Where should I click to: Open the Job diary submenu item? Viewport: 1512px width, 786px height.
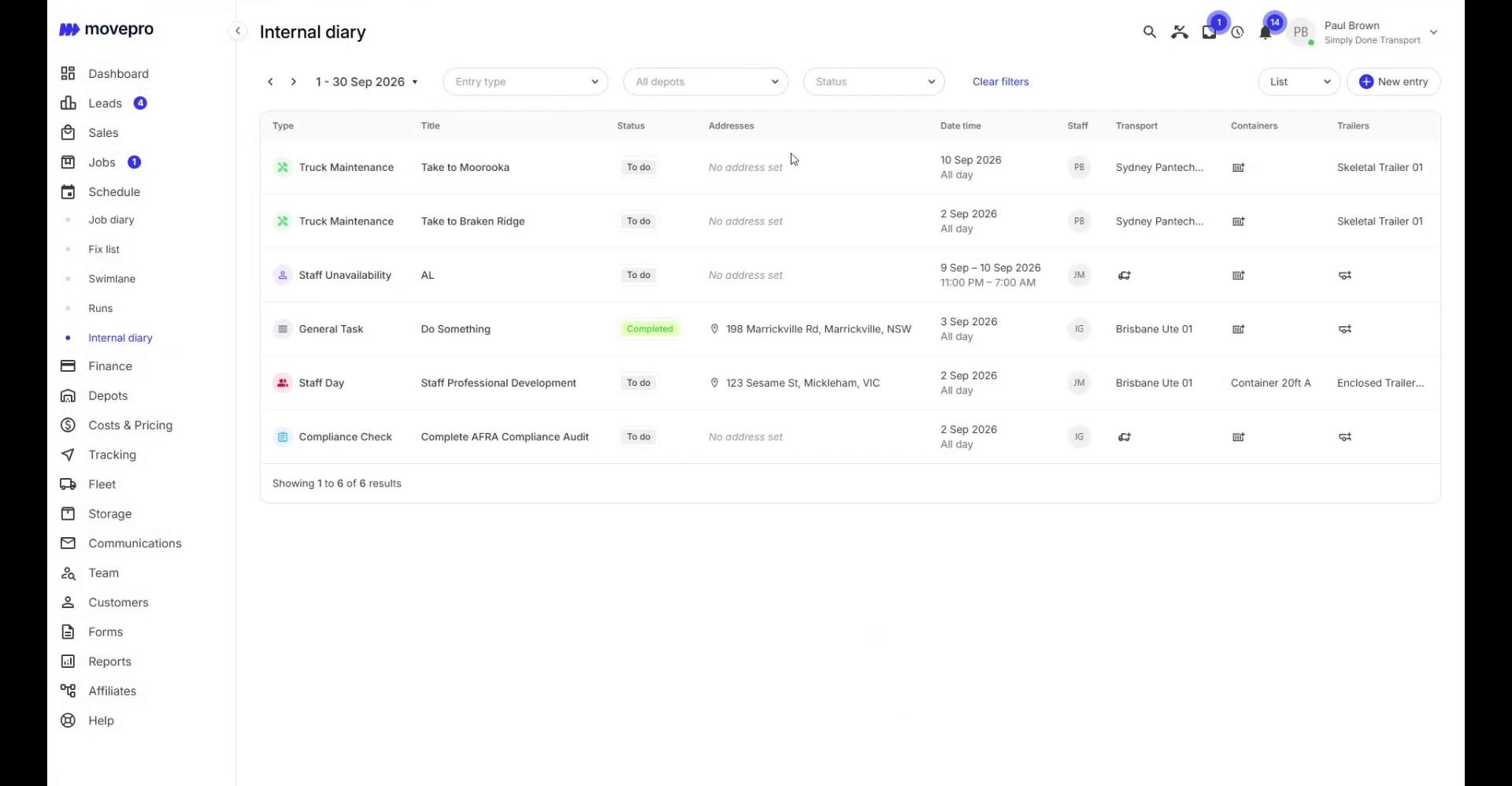[111, 220]
